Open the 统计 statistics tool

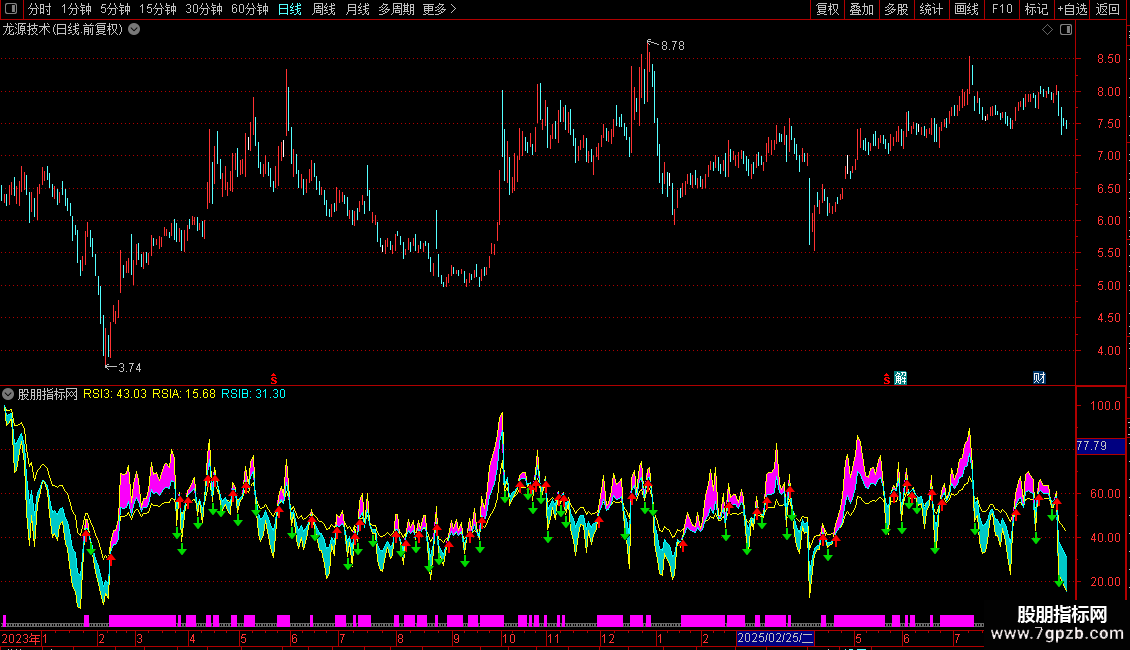[931, 9]
